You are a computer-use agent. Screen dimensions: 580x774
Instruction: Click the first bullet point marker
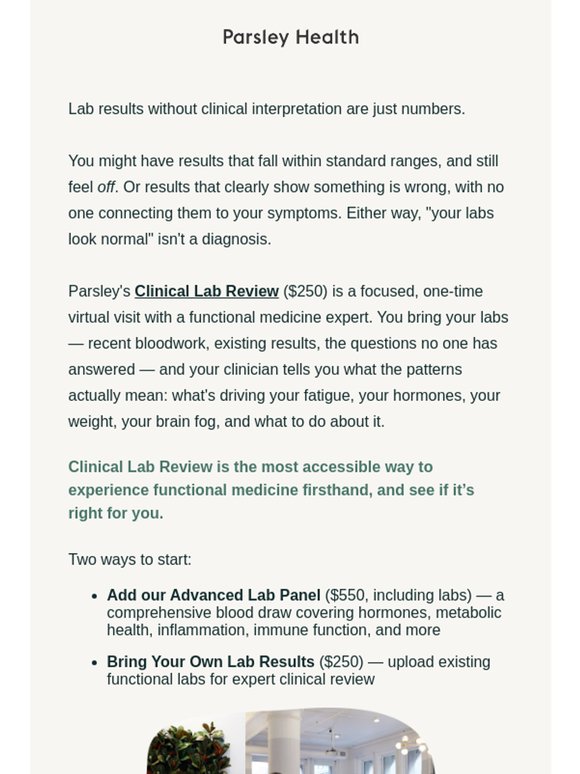[x=95, y=596]
